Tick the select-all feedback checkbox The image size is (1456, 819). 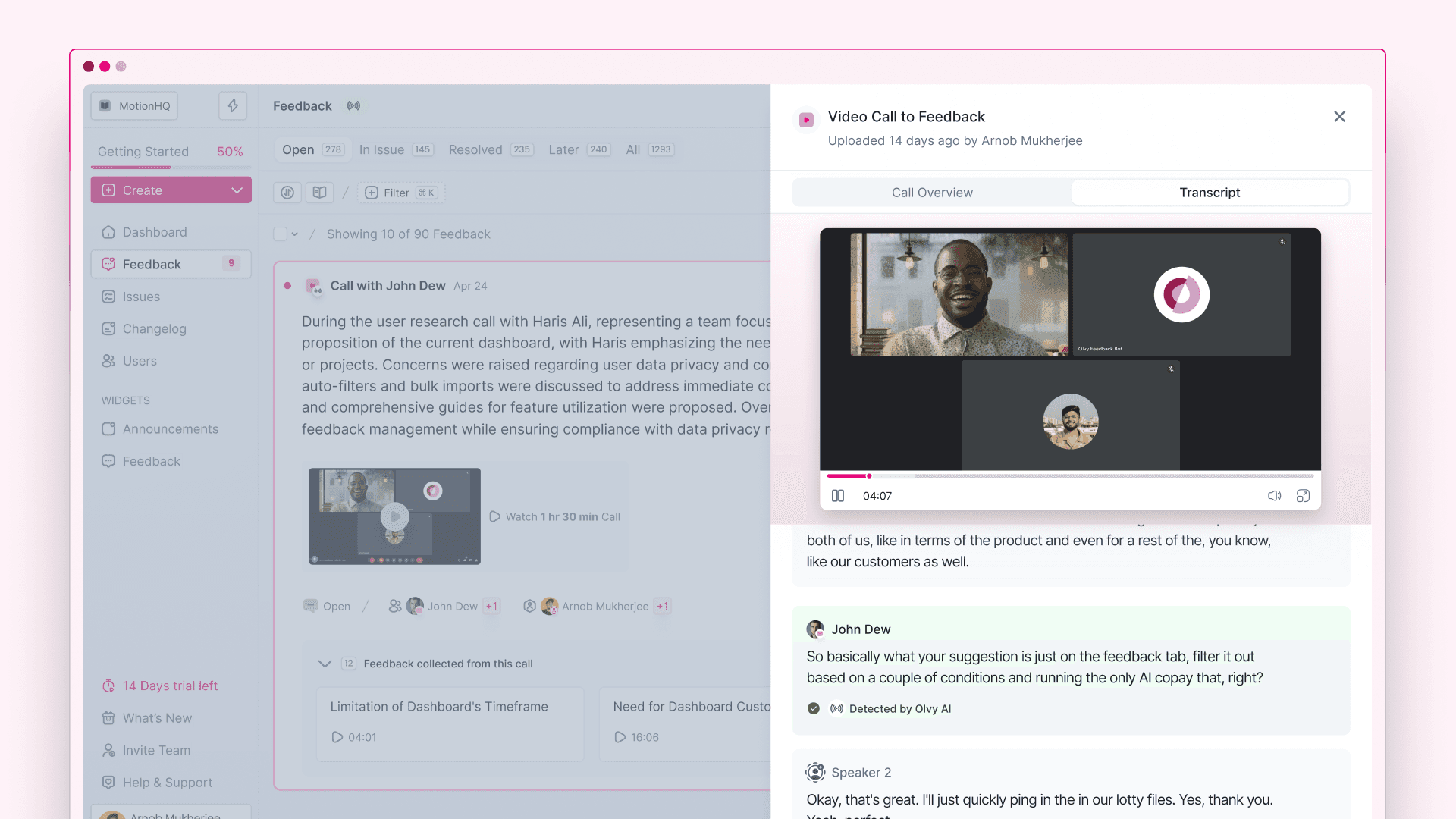(x=280, y=234)
